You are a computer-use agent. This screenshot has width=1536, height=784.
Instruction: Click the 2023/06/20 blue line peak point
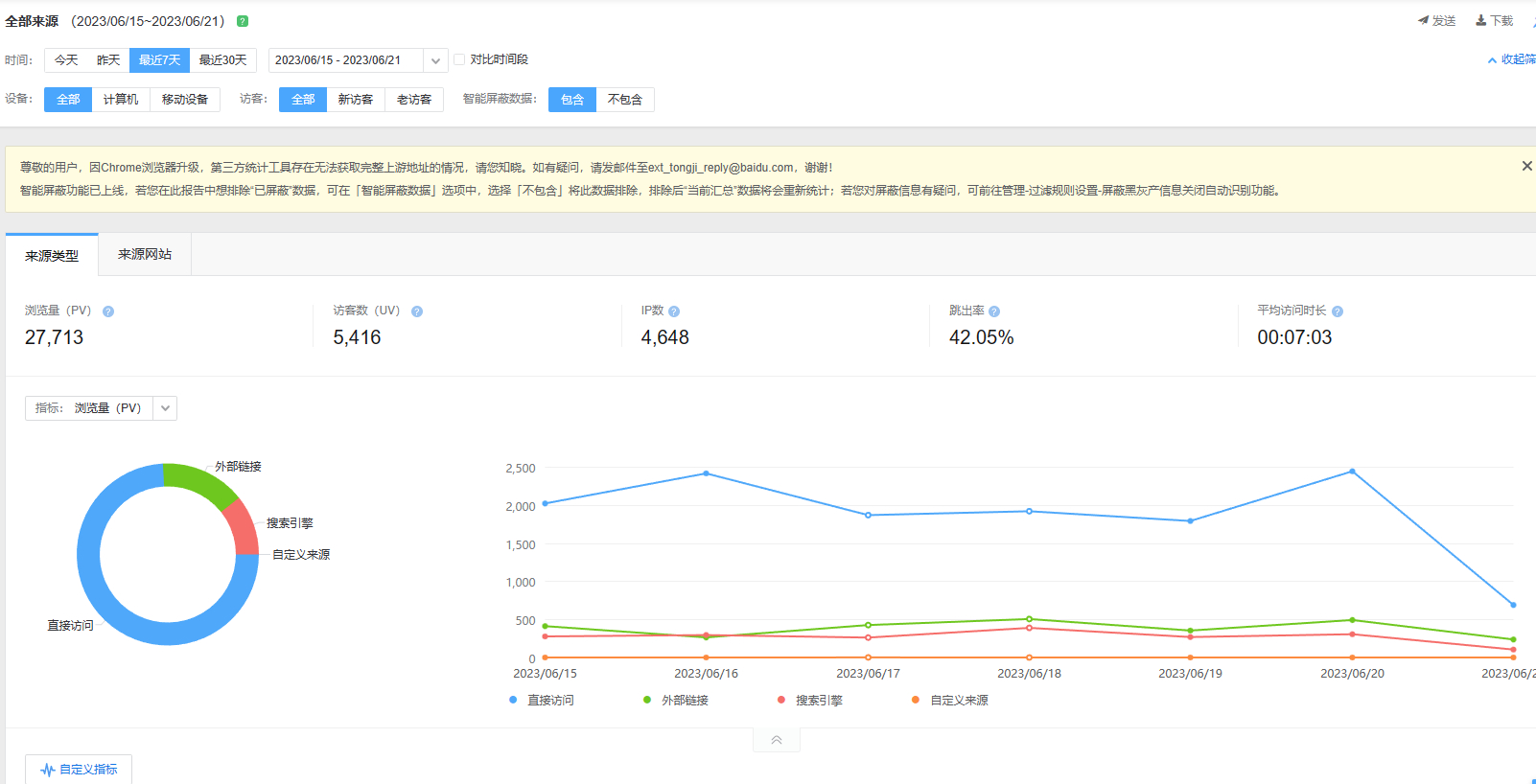tap(1353, 472)
